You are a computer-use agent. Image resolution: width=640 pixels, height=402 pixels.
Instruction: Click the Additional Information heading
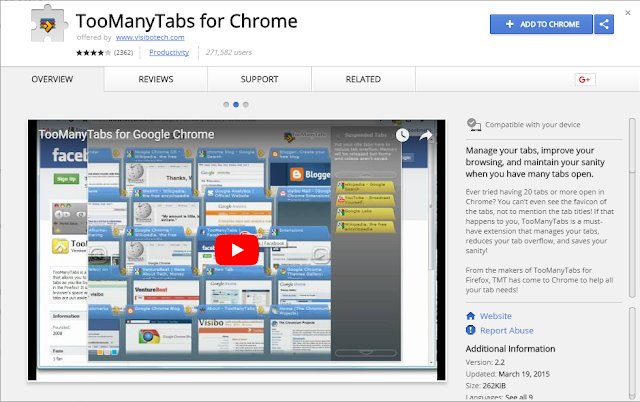(x=510, y=349)
